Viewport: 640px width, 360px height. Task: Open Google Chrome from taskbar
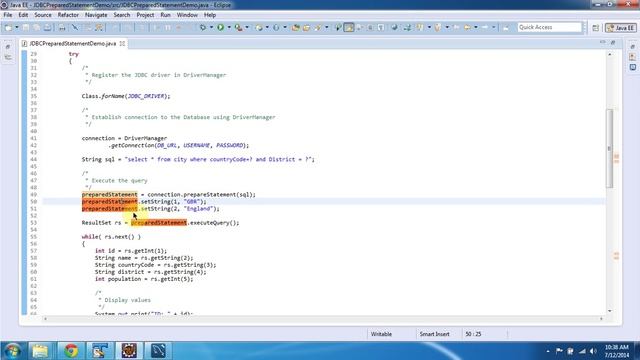point(71,351)
